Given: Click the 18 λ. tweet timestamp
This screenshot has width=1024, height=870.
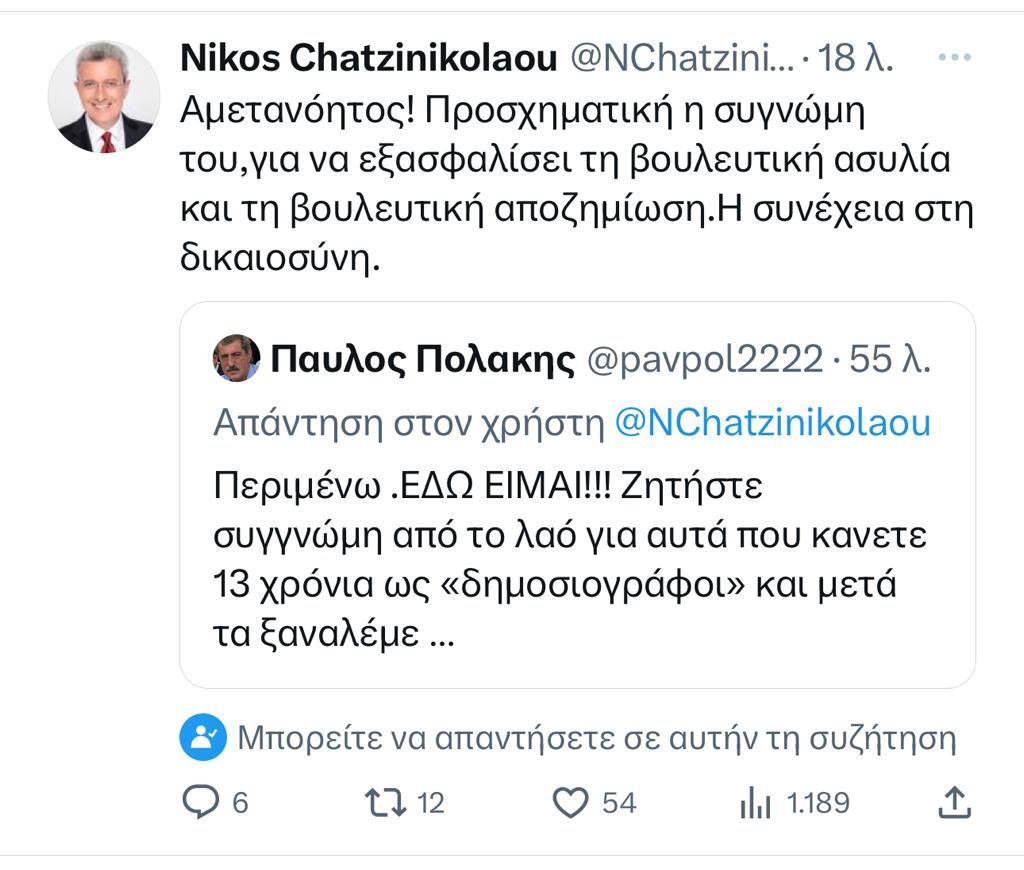Looking at the screenshot, I should (856, 60).
